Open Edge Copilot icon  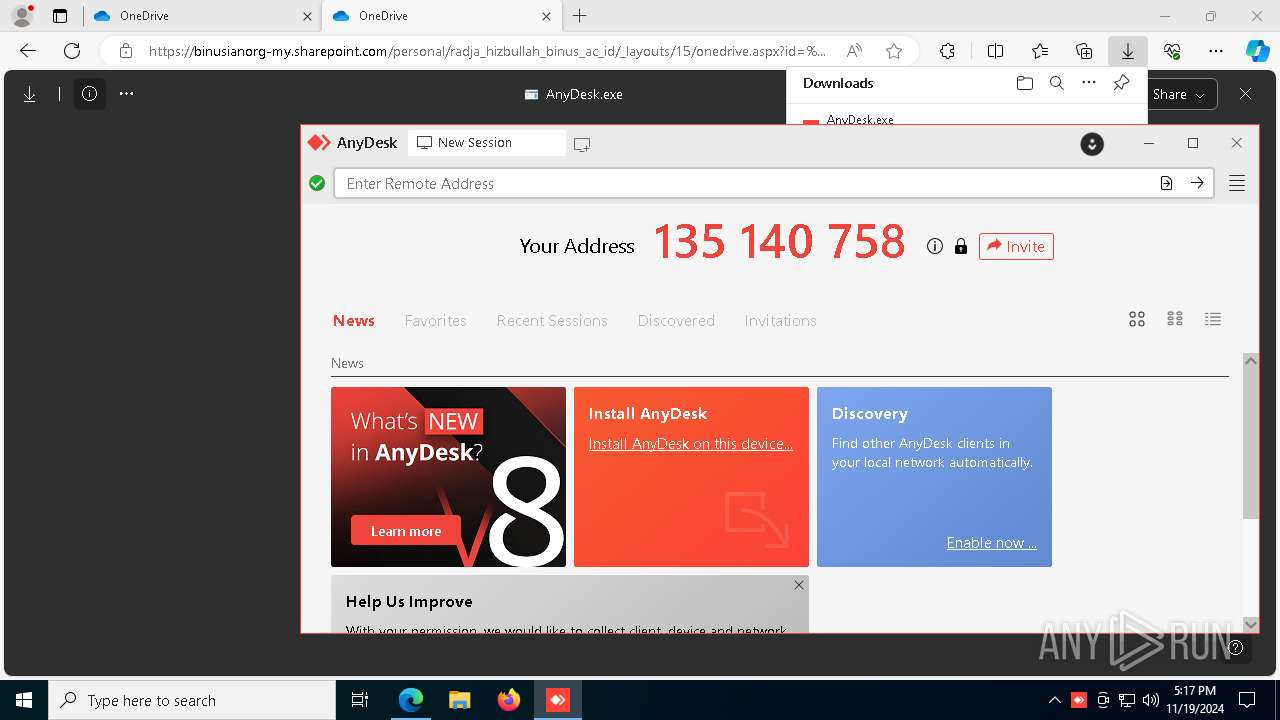pos(1257,51)
